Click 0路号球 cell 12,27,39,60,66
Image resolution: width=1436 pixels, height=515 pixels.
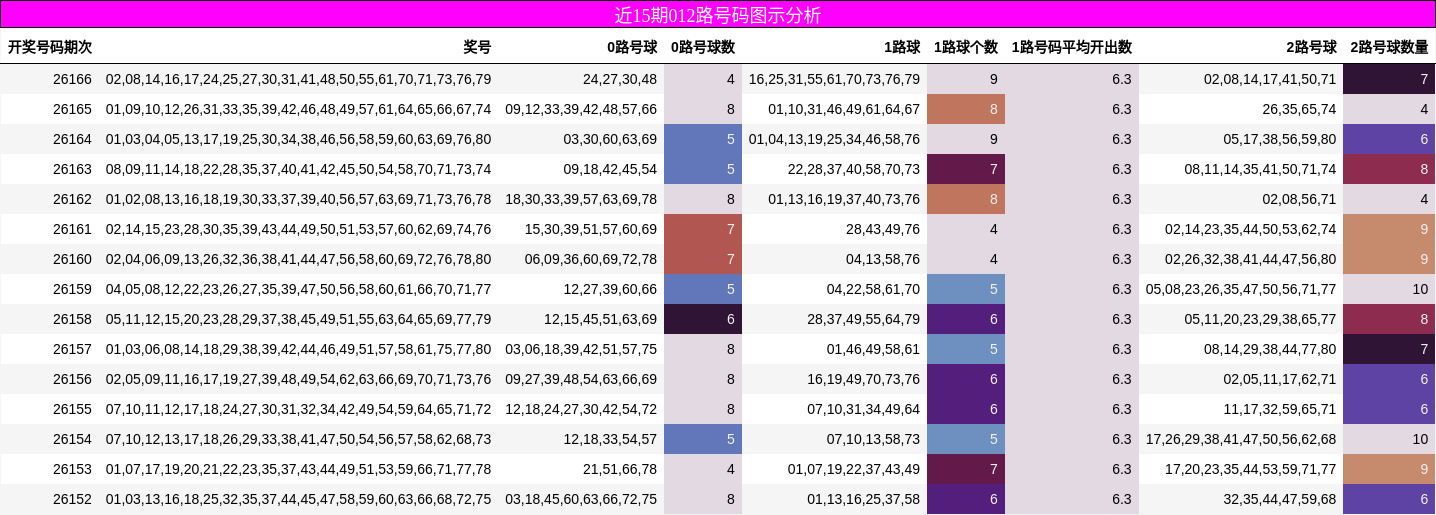pos(610,289)
